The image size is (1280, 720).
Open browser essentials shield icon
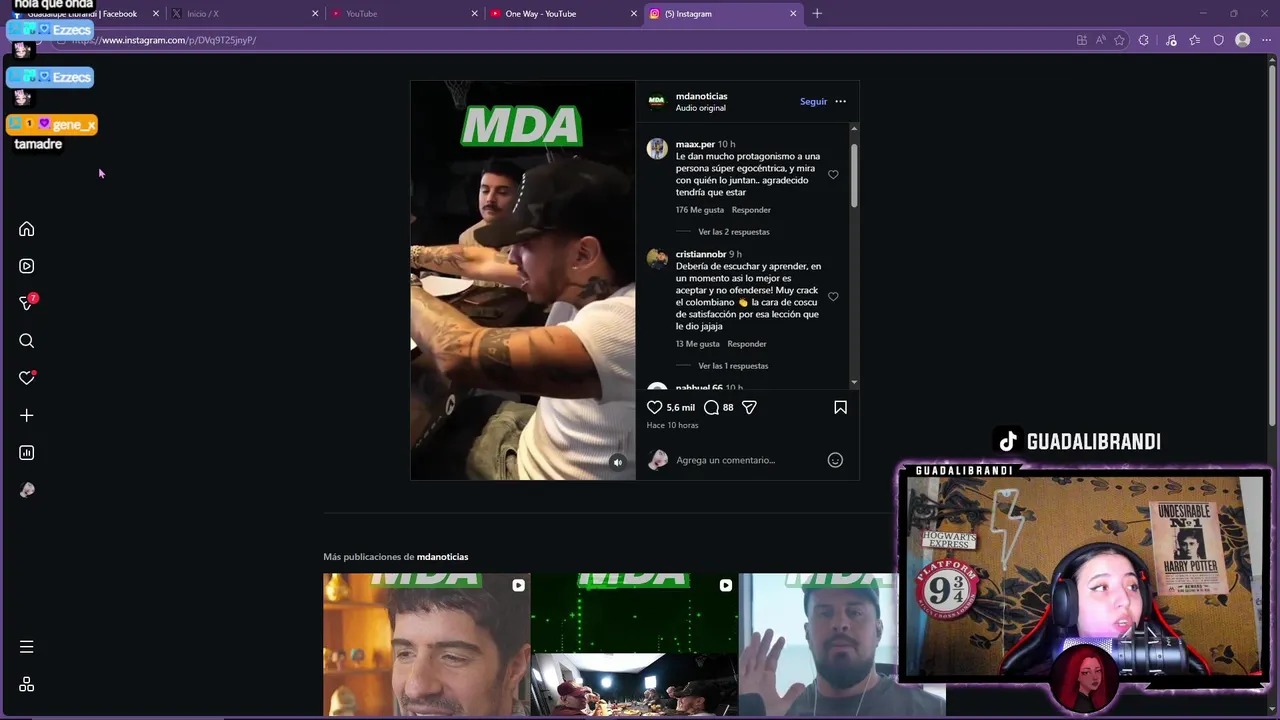point(1218,40)
